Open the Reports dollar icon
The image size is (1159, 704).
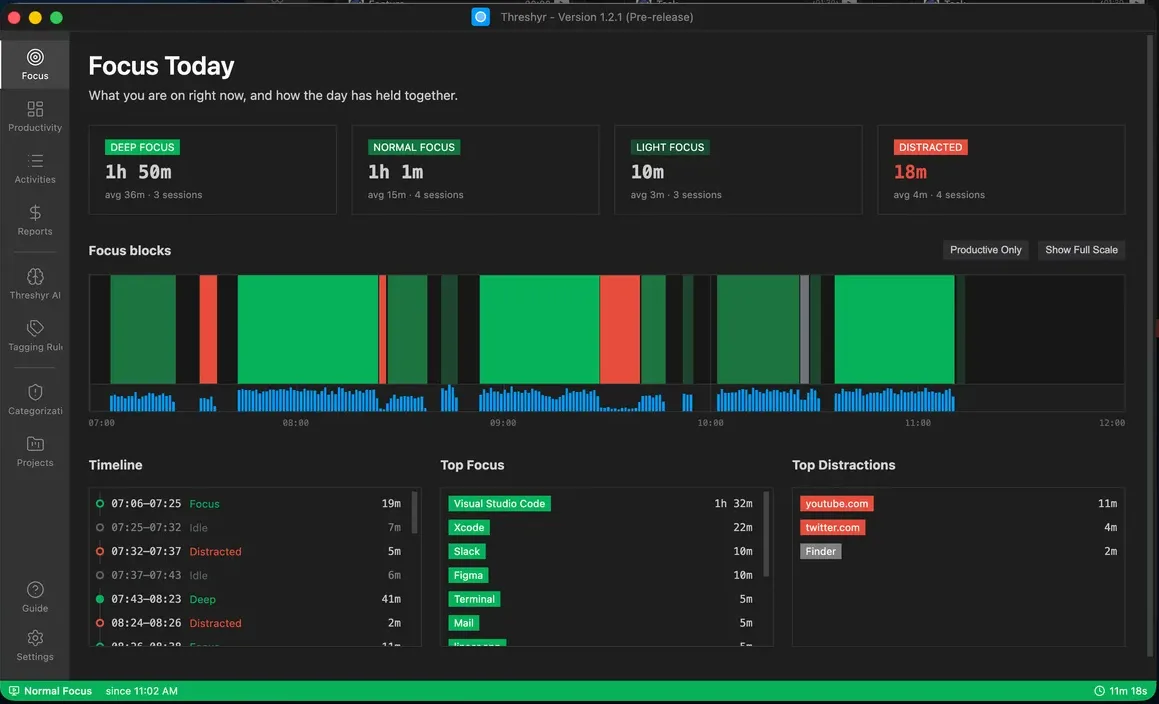pos(35,213)
